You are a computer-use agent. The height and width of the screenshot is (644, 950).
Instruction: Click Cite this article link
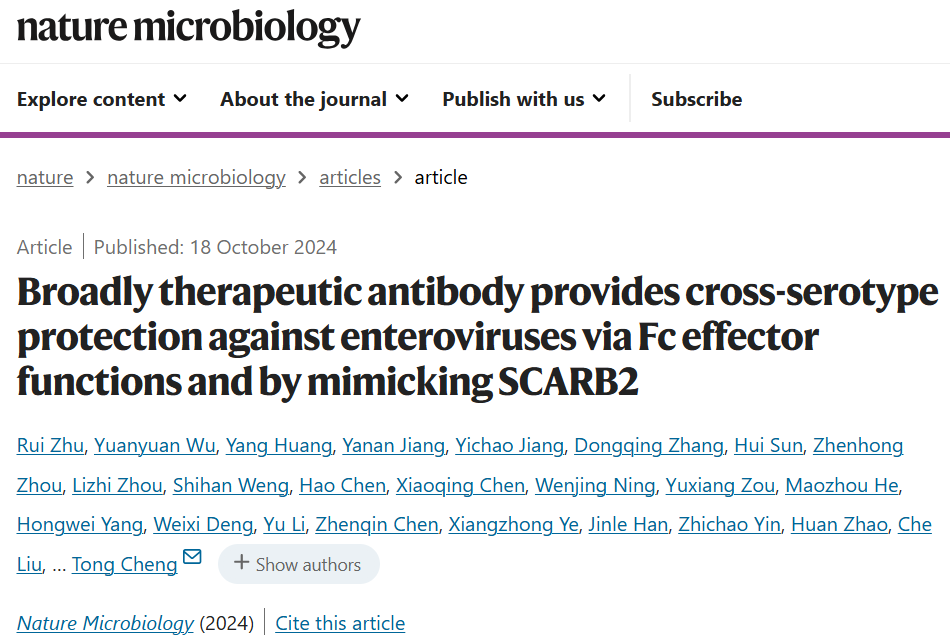[x=340, y=623]
